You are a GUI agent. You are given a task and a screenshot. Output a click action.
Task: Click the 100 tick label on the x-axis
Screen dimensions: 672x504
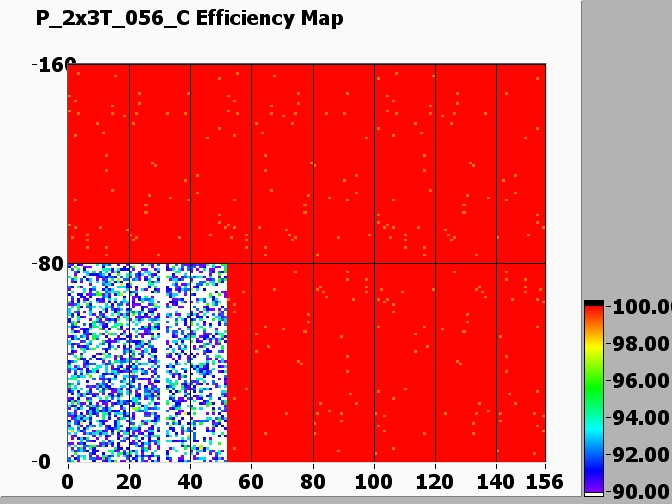374,483
